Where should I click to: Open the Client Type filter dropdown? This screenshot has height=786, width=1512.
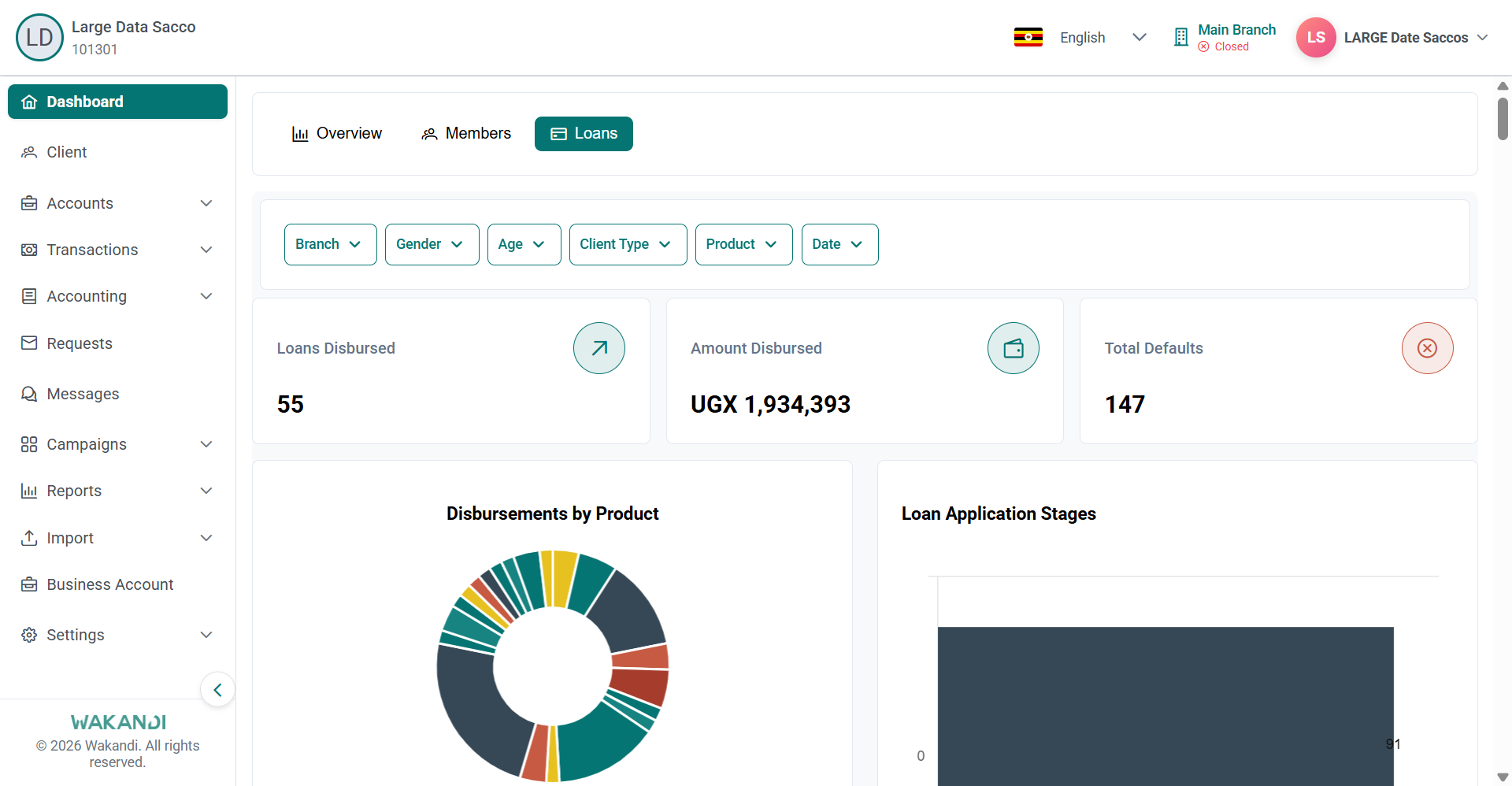click(628, 244)
